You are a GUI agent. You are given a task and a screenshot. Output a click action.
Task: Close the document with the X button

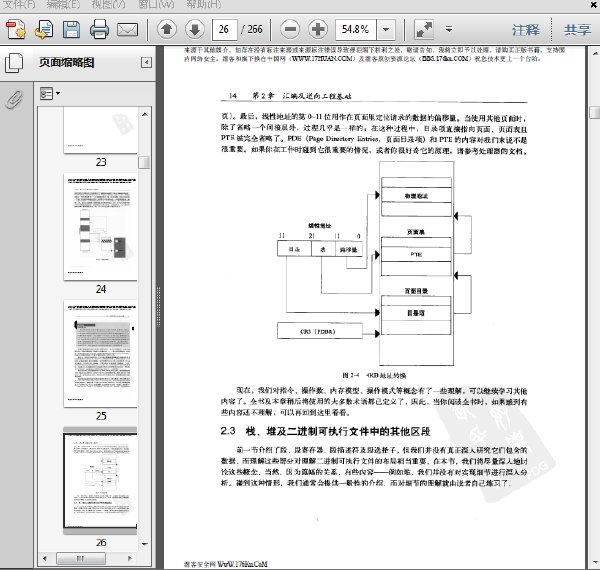(x=593, y=5)
